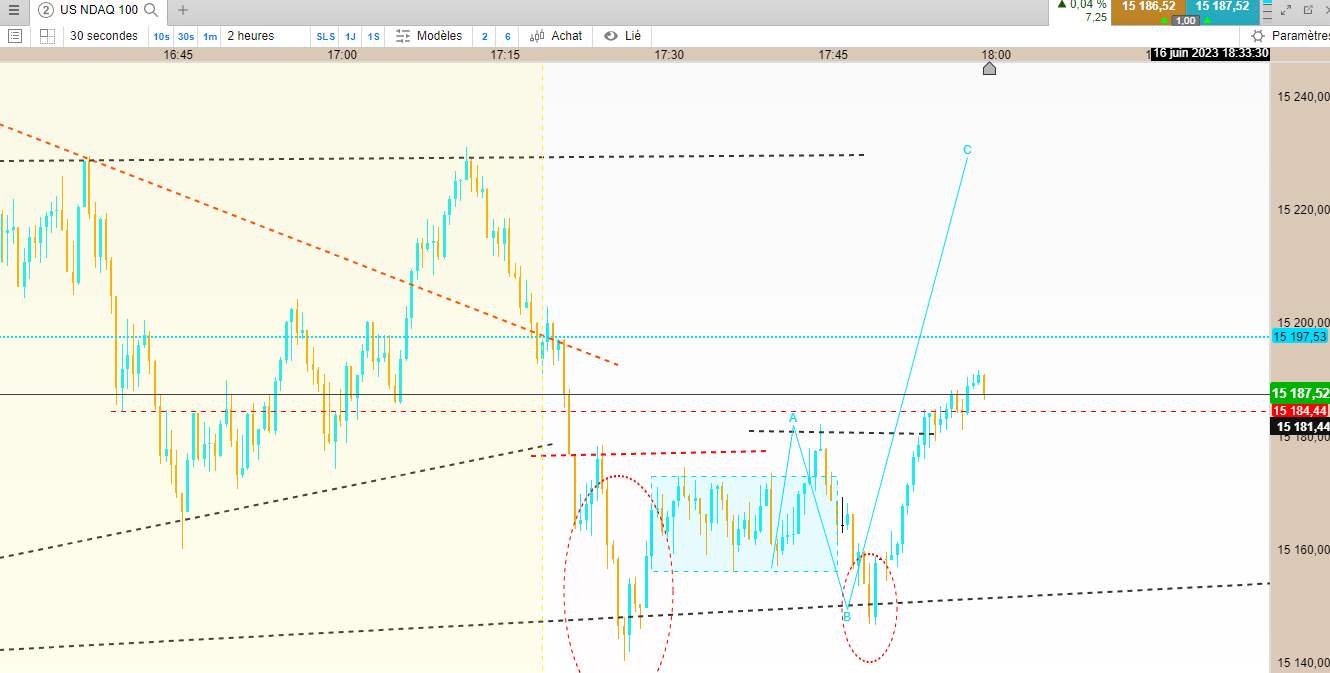Expand the Achat order dropdown
Viewport: 1330px width, 673px height.
pos(556,36)
